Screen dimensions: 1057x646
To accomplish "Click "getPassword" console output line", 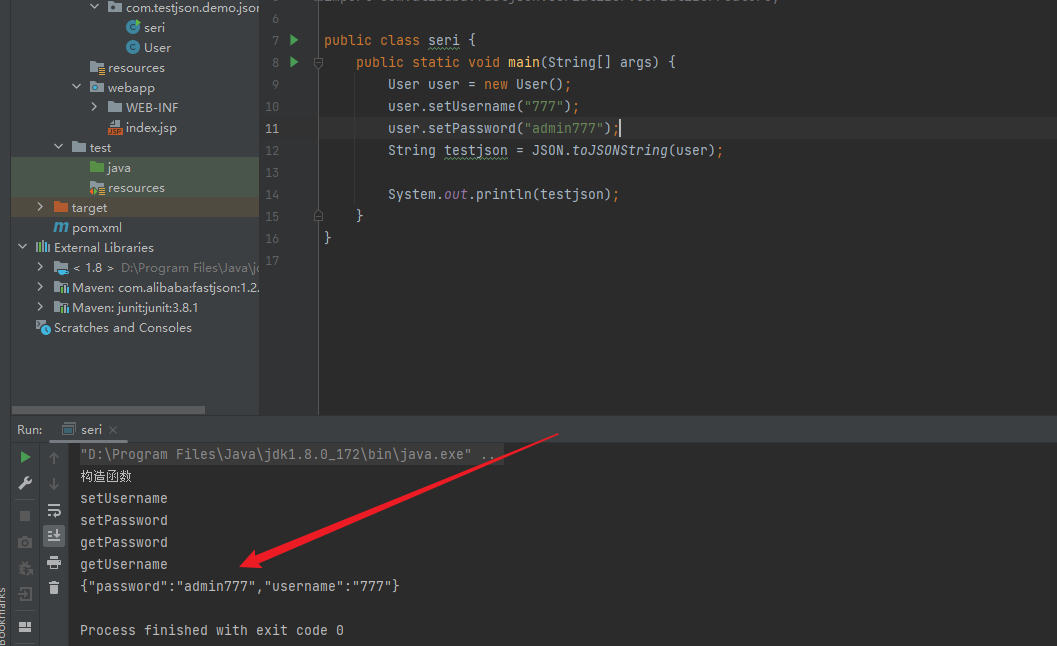I will point(124,542).
